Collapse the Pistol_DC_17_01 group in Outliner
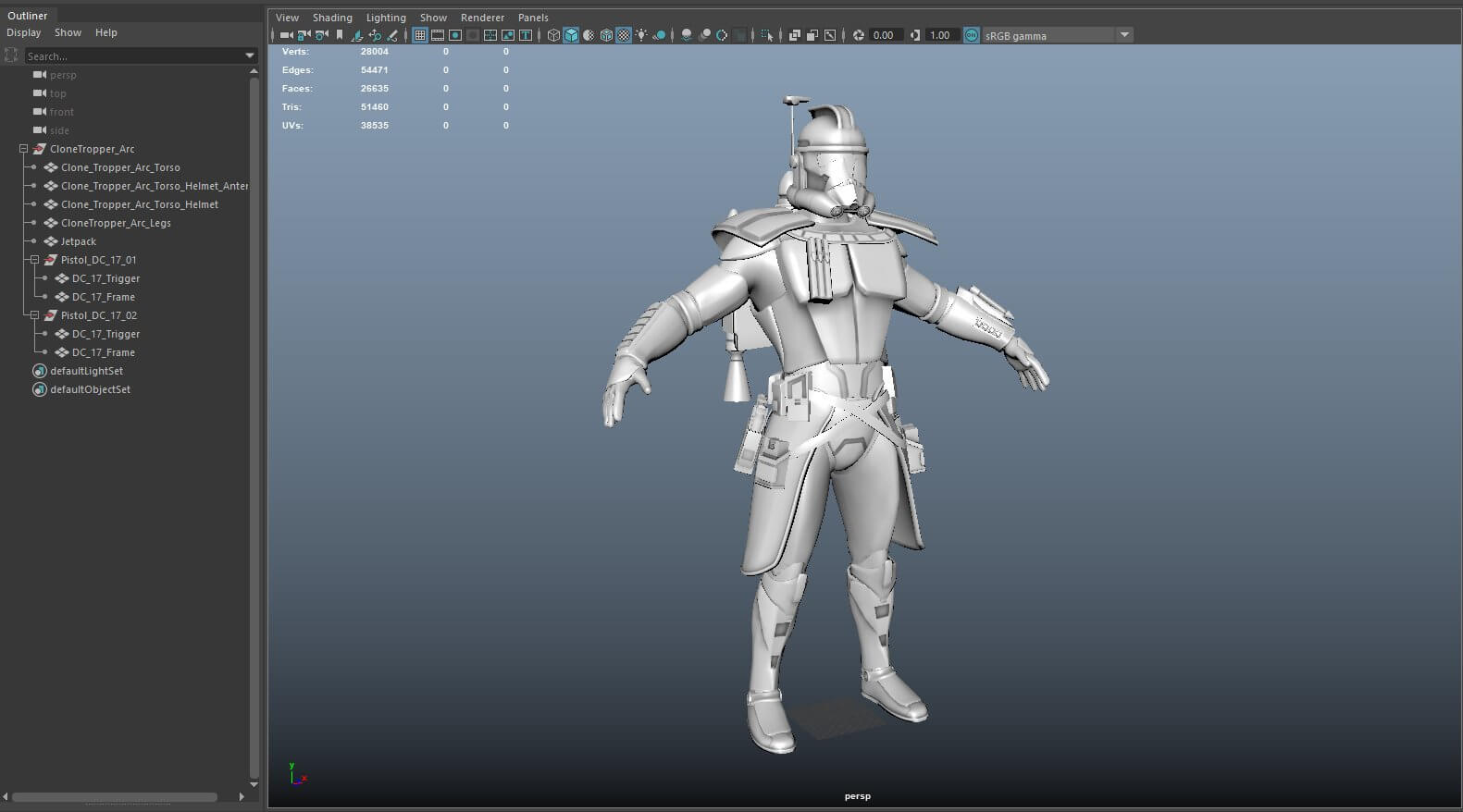The image size is (1463, 812). [35, 260]
